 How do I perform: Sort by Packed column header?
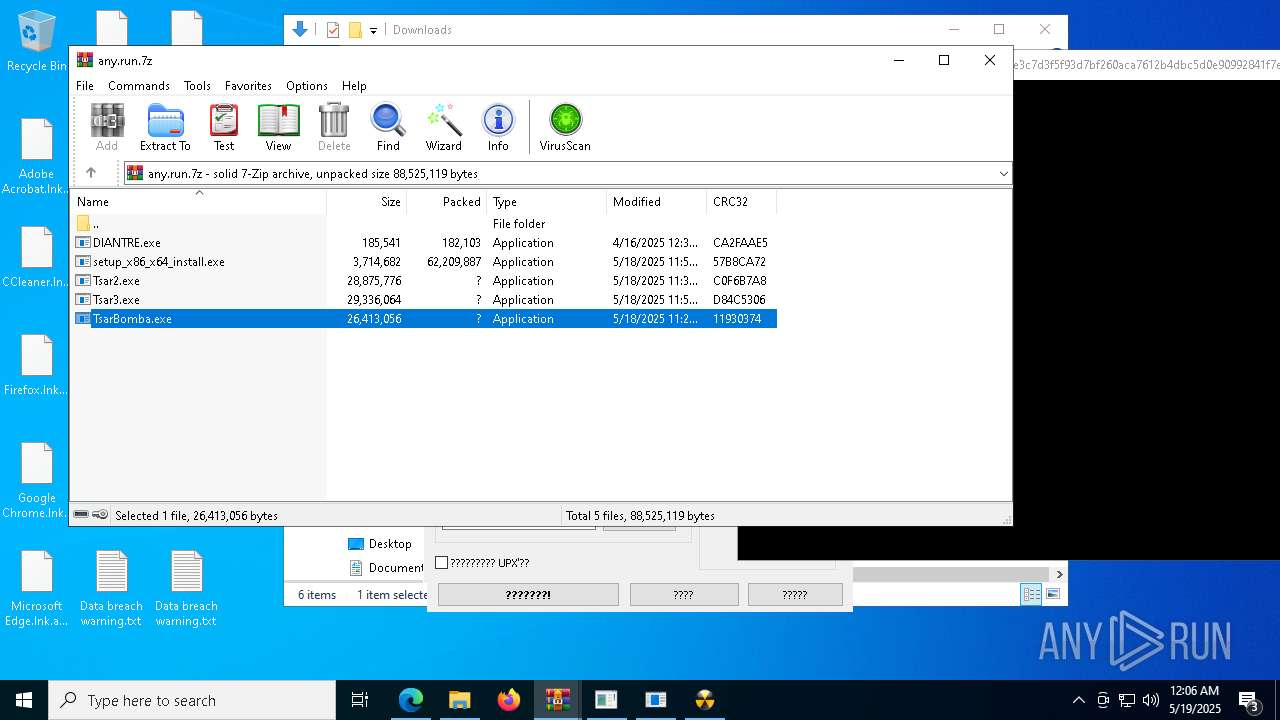point(446,202)
